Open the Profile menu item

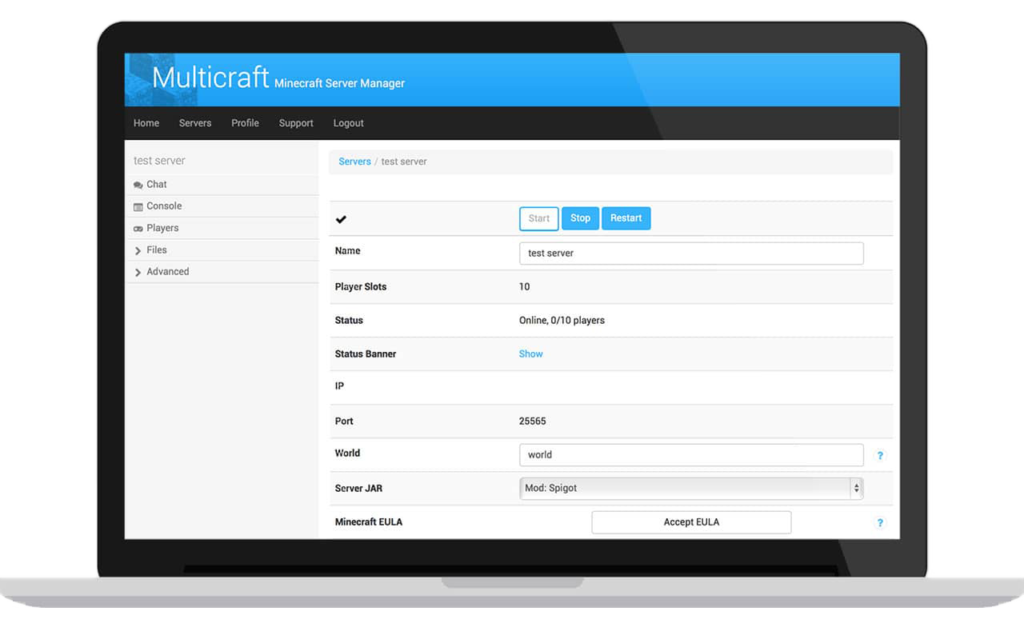pos(245,123)
